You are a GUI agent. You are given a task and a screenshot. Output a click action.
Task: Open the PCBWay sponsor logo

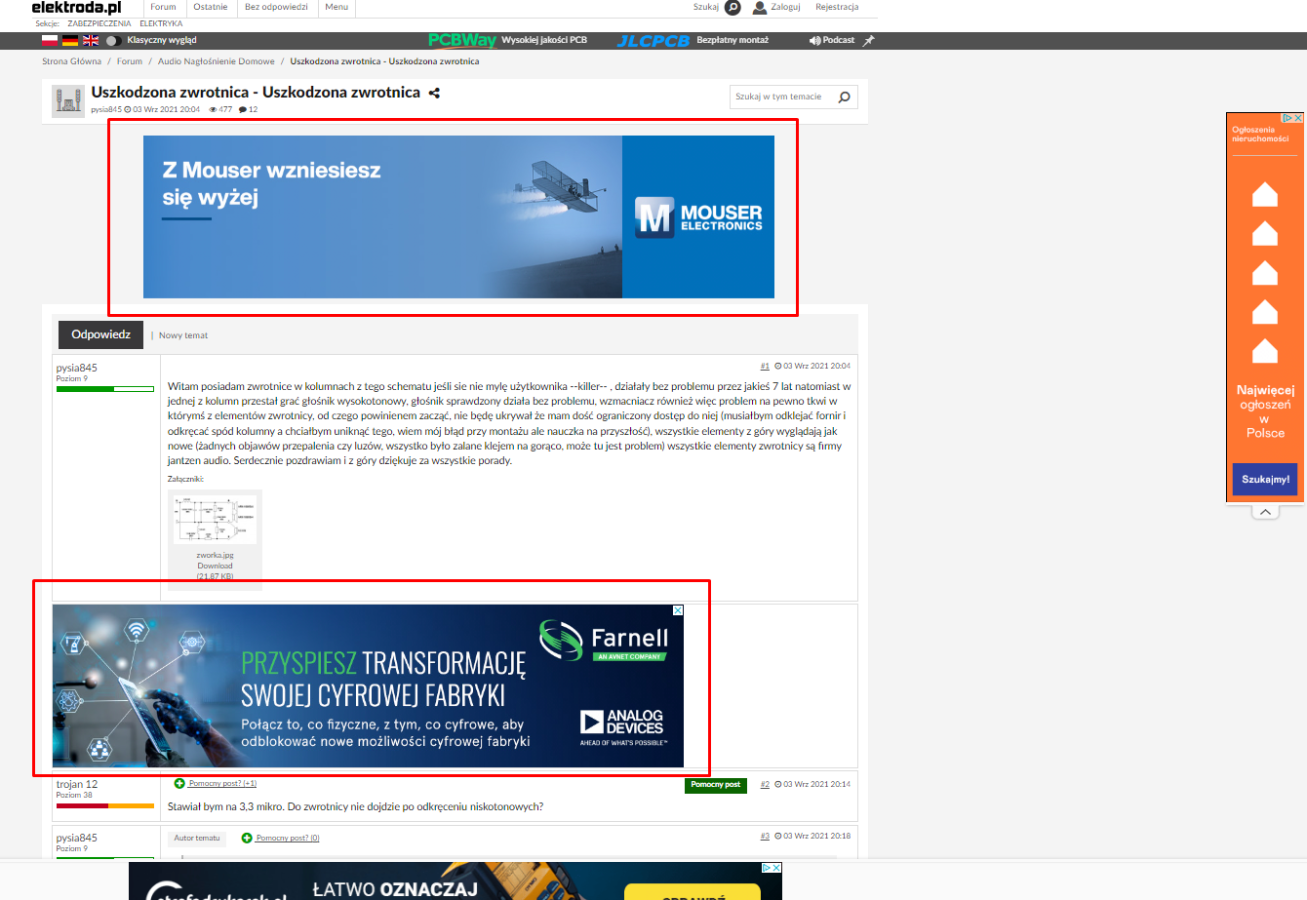[x=462, y=40]
